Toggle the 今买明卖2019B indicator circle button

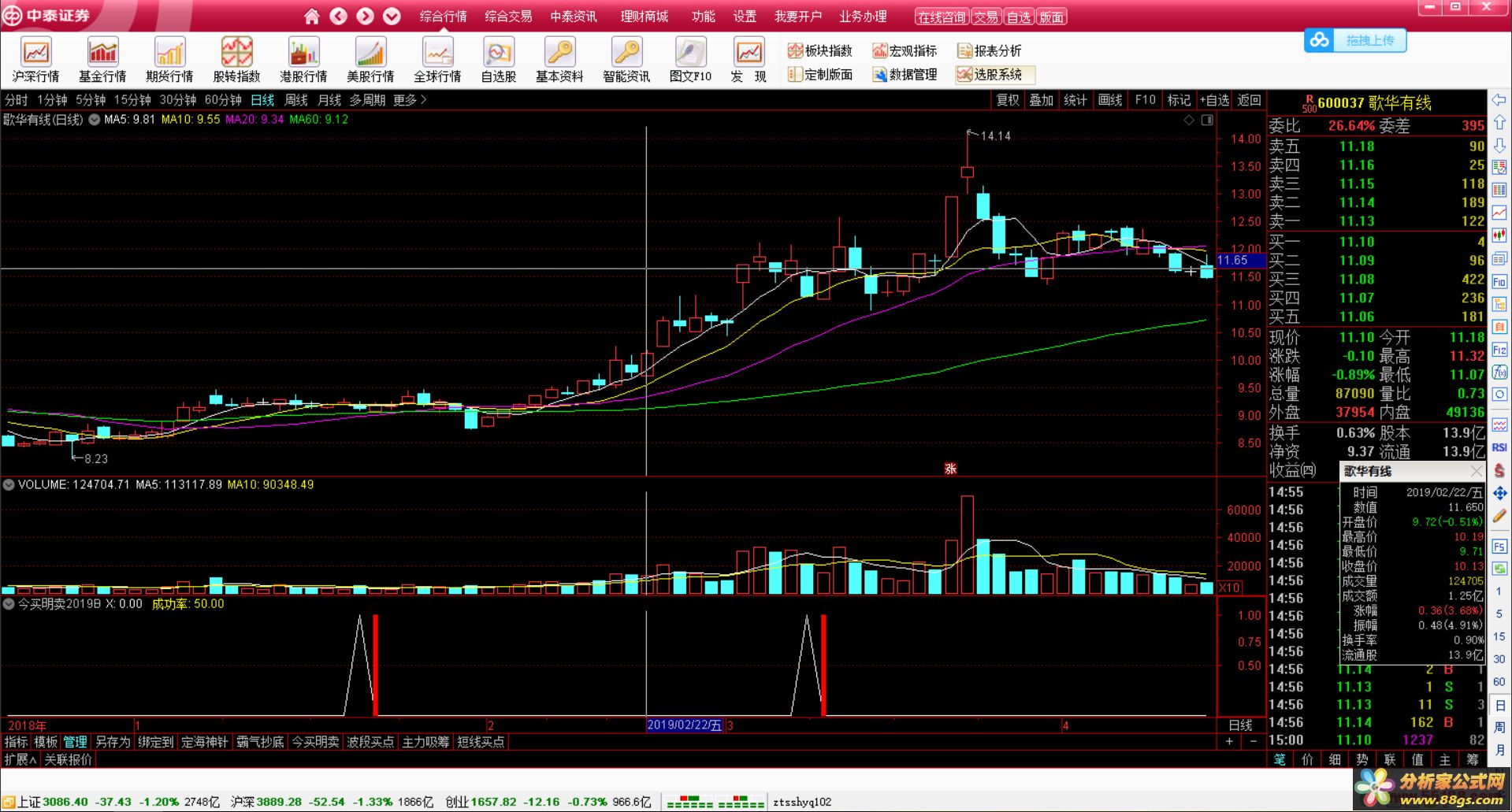tap(9, 604)
